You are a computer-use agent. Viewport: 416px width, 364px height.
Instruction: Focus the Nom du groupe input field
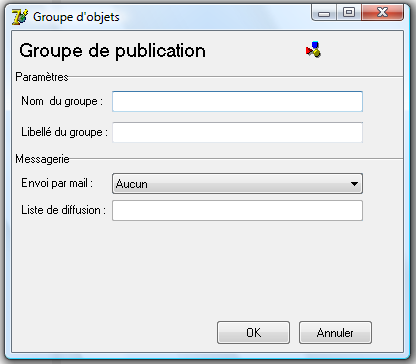pyautogui.click(x=237, y=101)
